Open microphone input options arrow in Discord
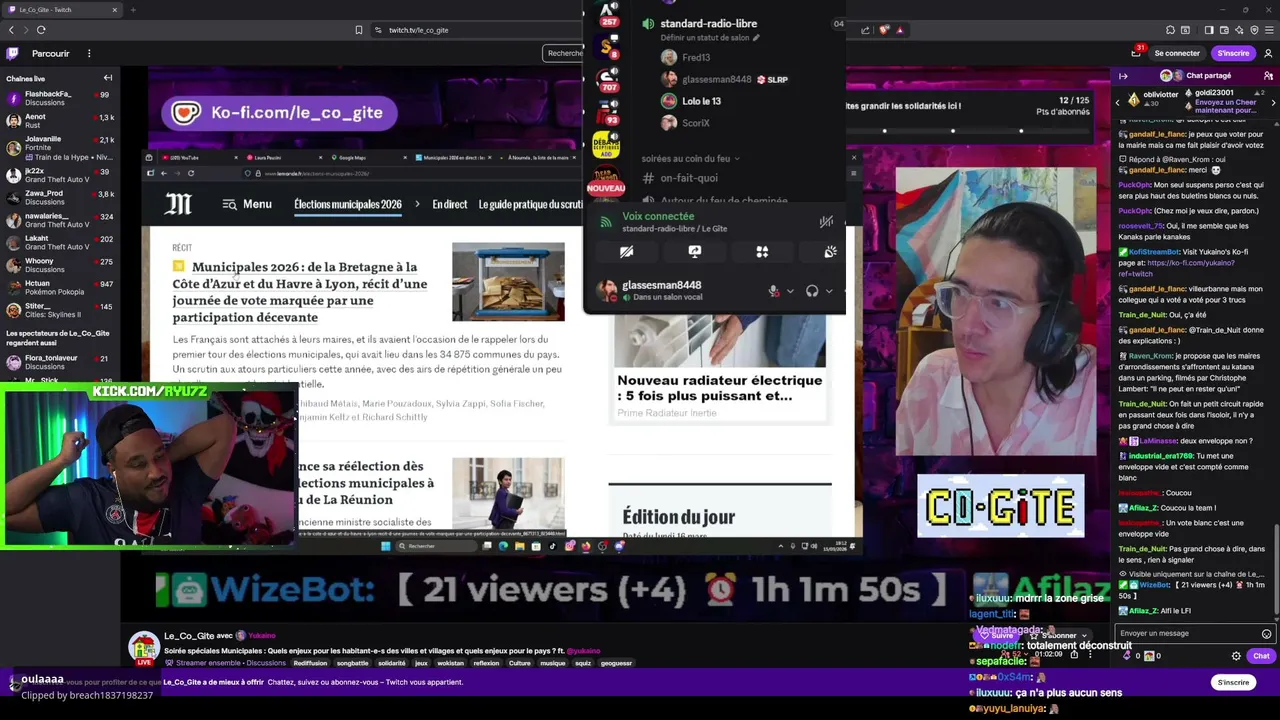 click(790, 291)
